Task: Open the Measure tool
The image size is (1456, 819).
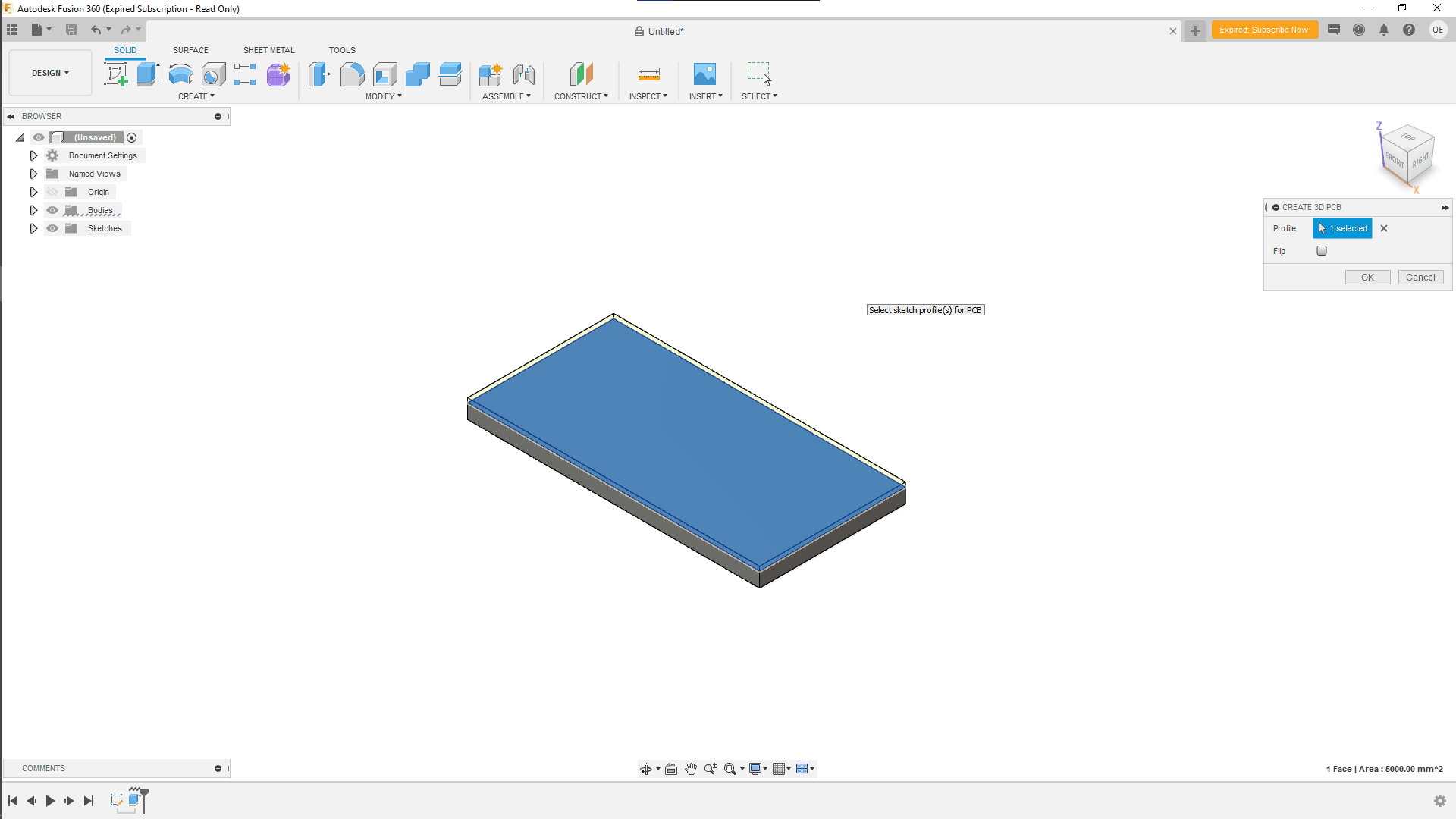Action: click(648, 74)
